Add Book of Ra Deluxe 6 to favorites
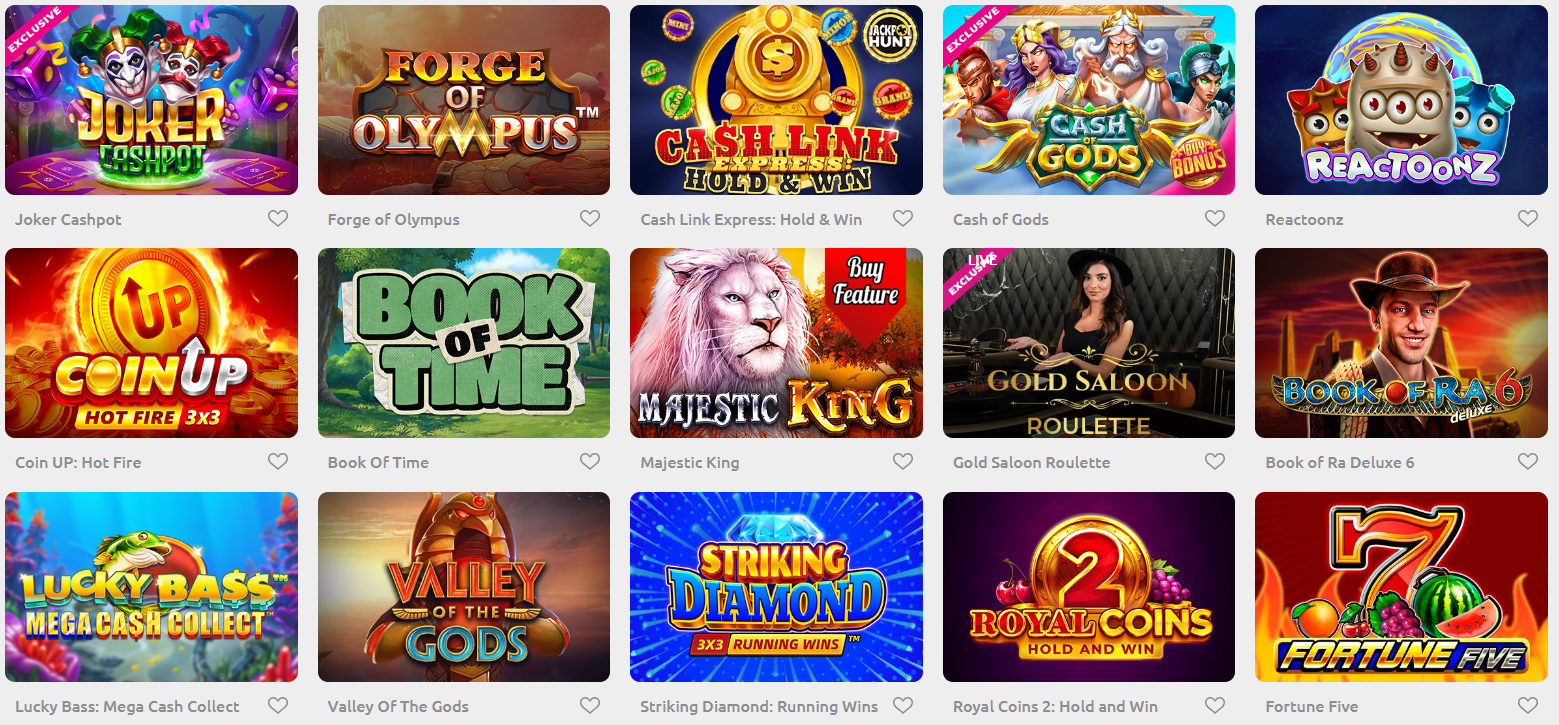Screen dimensions: 1559x725 coord(1528,461)
